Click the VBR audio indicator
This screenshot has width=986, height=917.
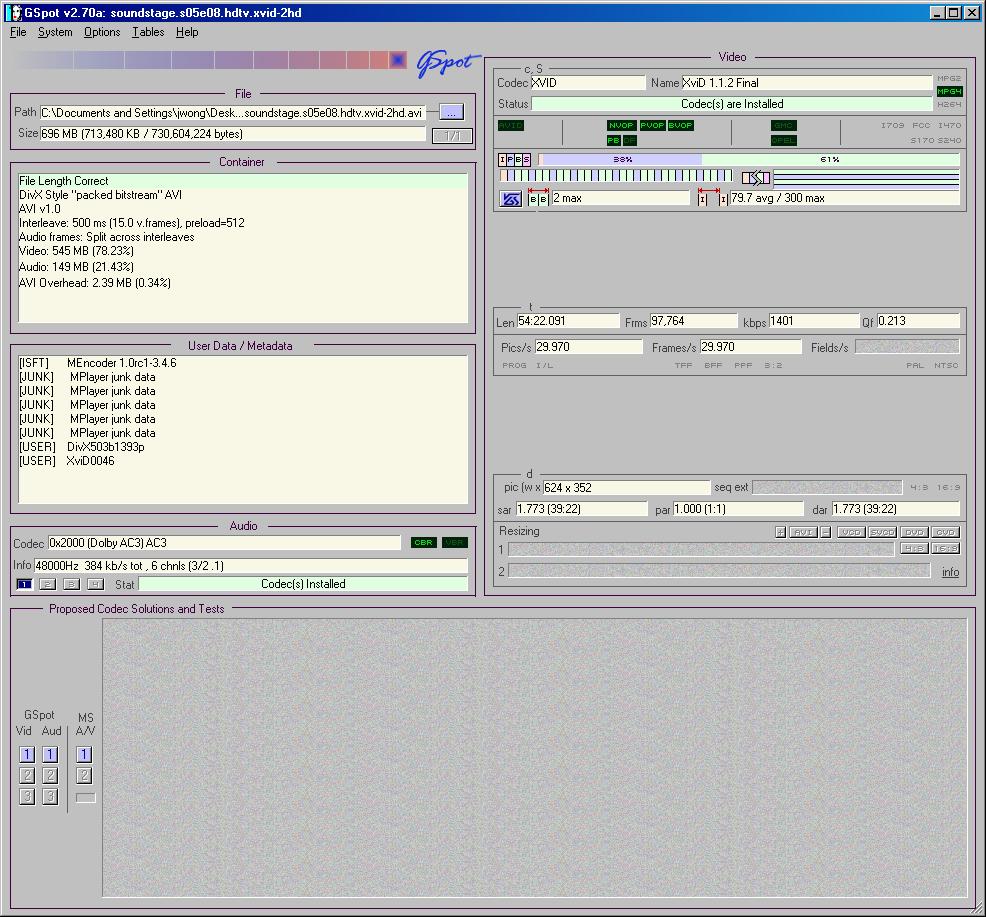(x=455, y=543)
